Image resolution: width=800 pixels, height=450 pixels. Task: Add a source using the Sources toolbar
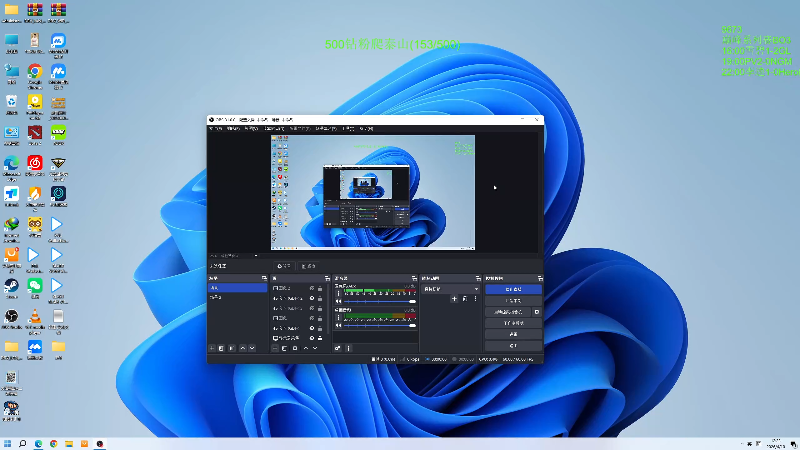(275, 348)
